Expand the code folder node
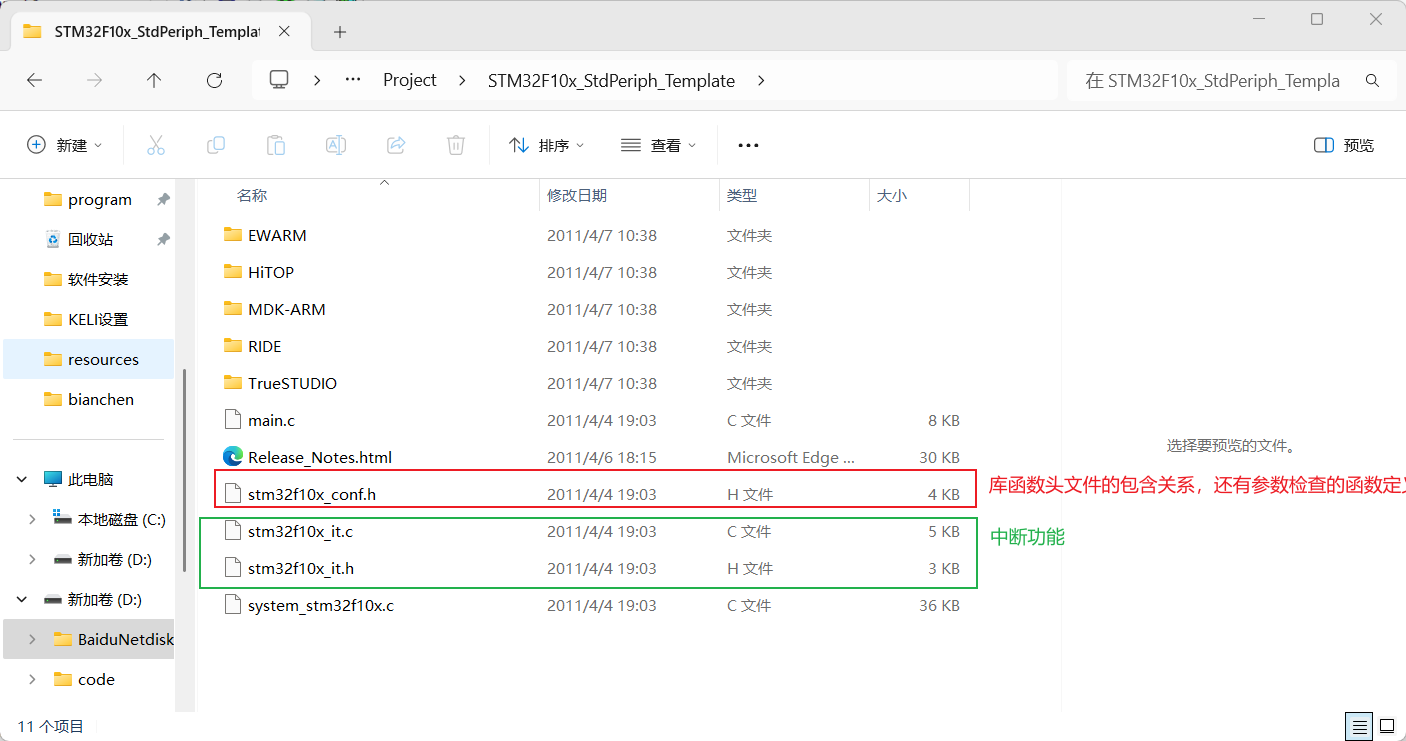Image resolution: width=1406 pixels, height=741 pixels. pos(32,680)
